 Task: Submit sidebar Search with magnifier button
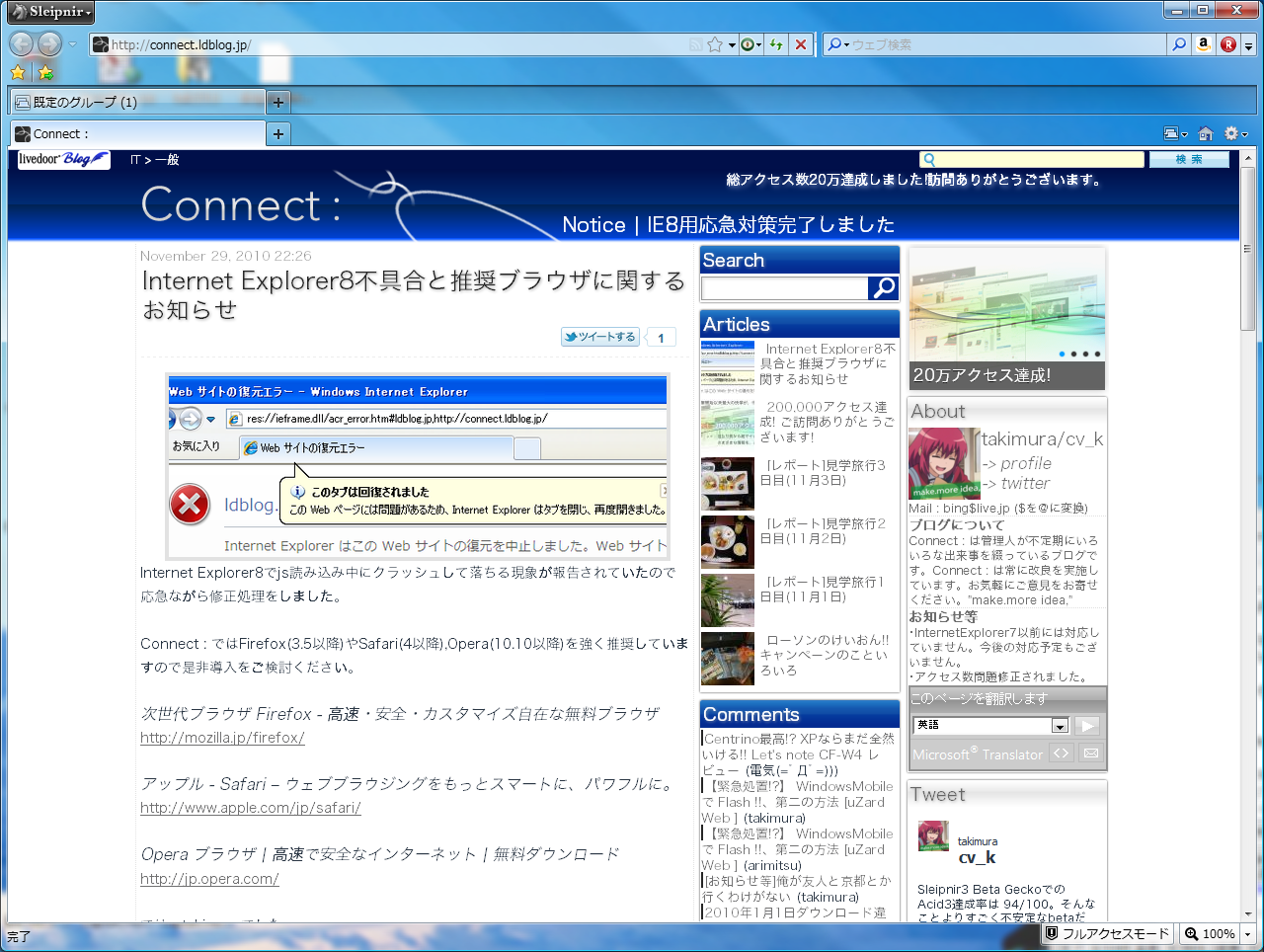click(x=883, y=287)
